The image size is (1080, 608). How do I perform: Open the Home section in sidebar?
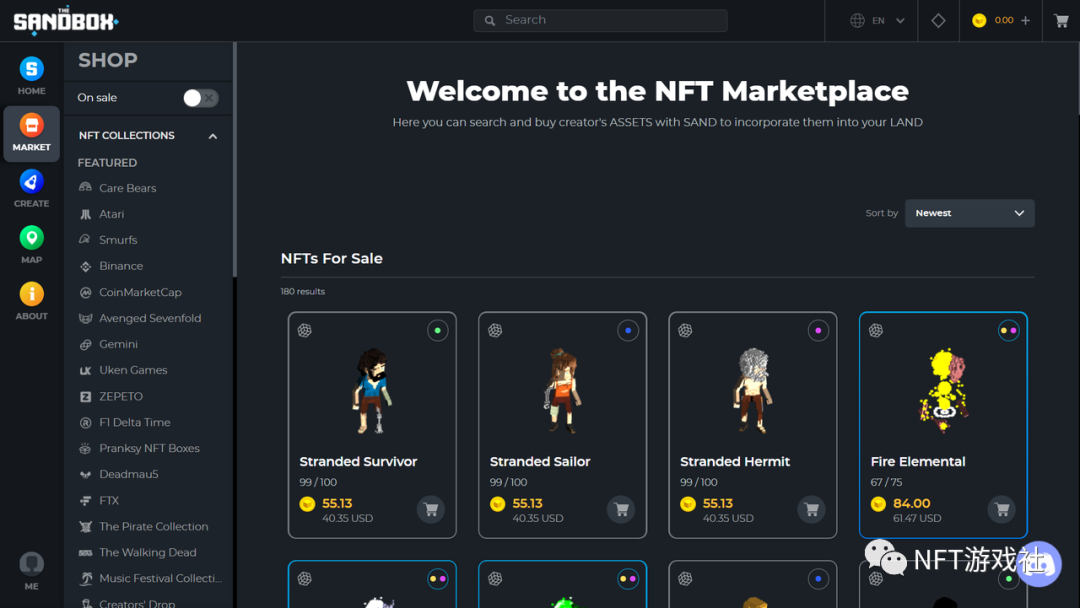32,76
